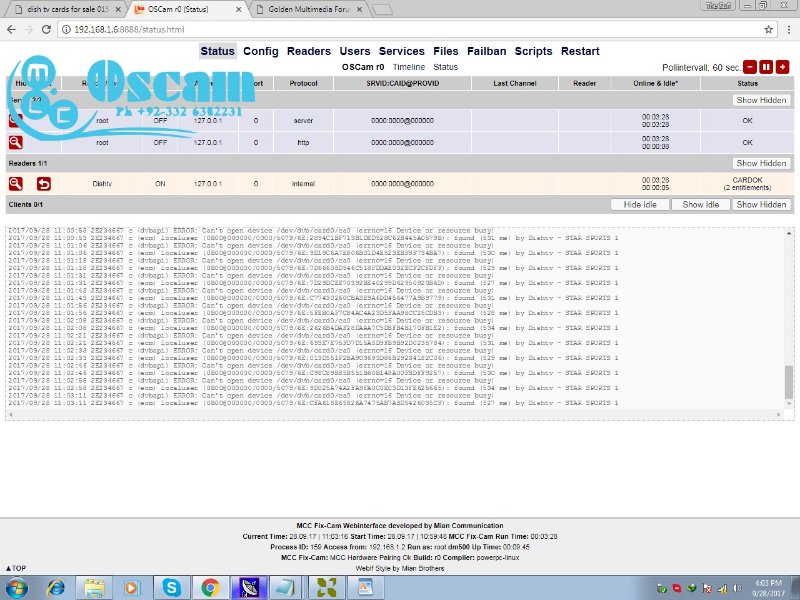Click Show Idle button in Clients section
Screen dimensions: 800x600
[701, 205]
